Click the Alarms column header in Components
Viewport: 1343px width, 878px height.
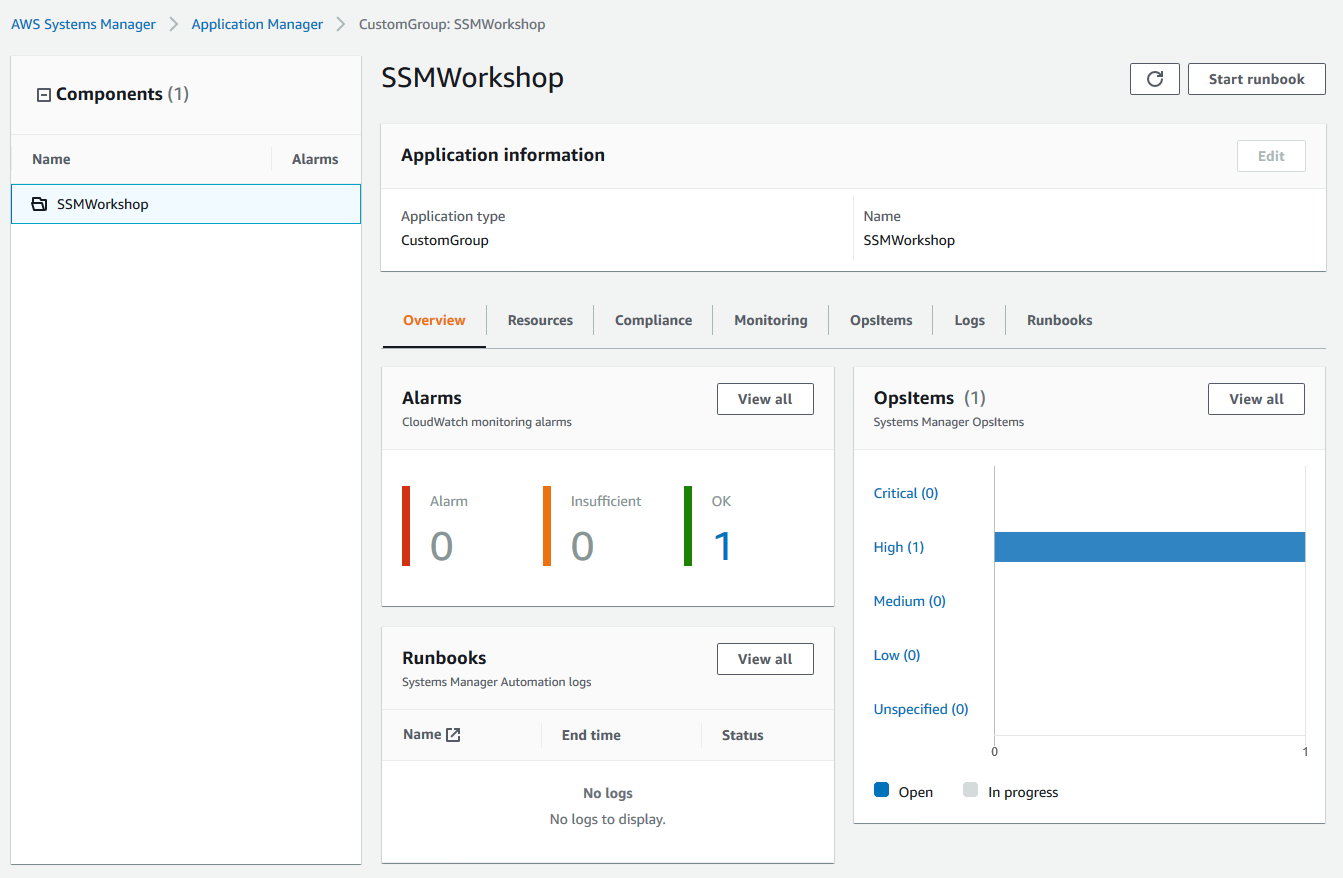tap(315, 159)
